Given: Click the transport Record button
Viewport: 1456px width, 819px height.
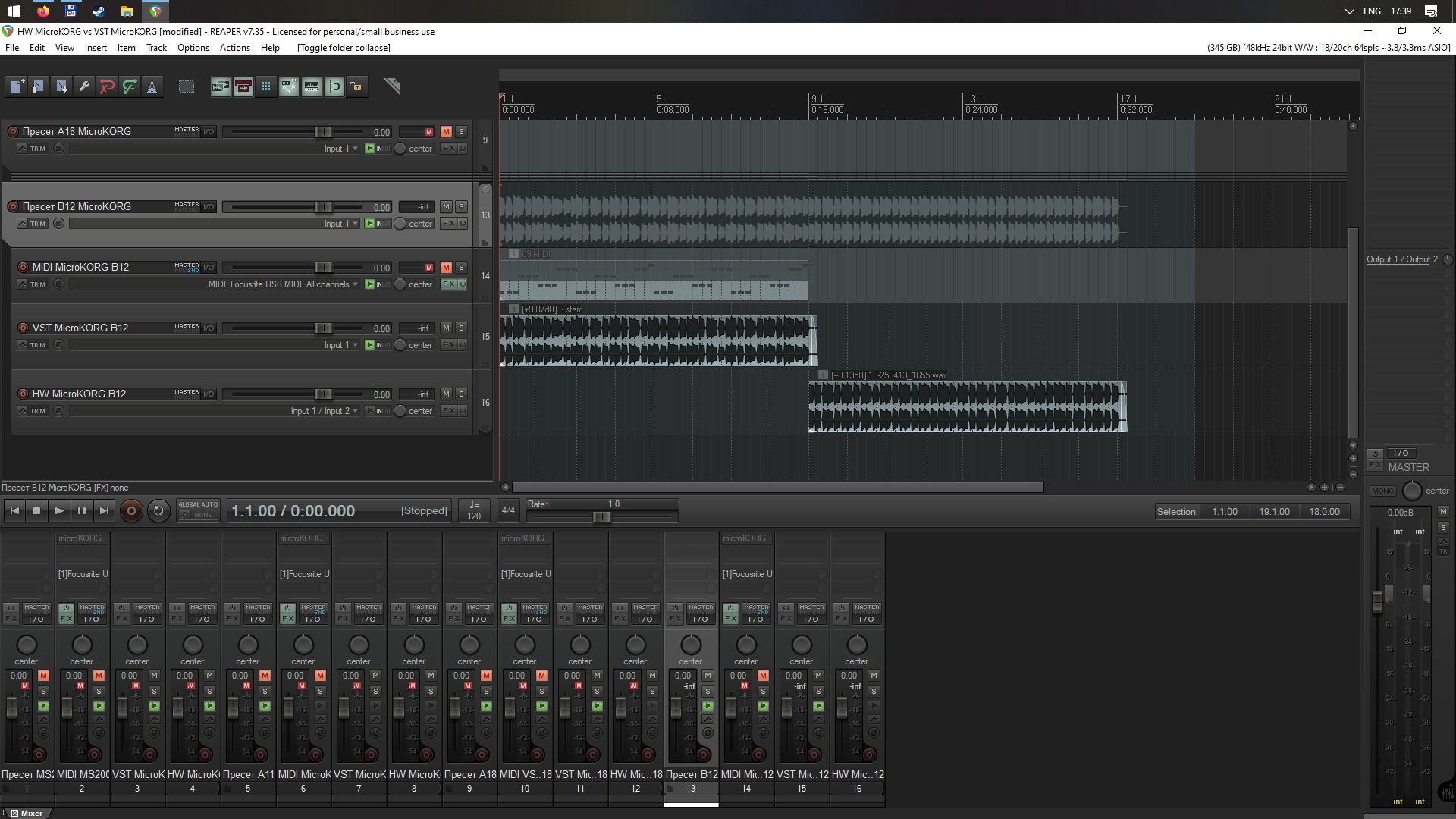Looking at the screenshot, I should click(x=131, y=511).
